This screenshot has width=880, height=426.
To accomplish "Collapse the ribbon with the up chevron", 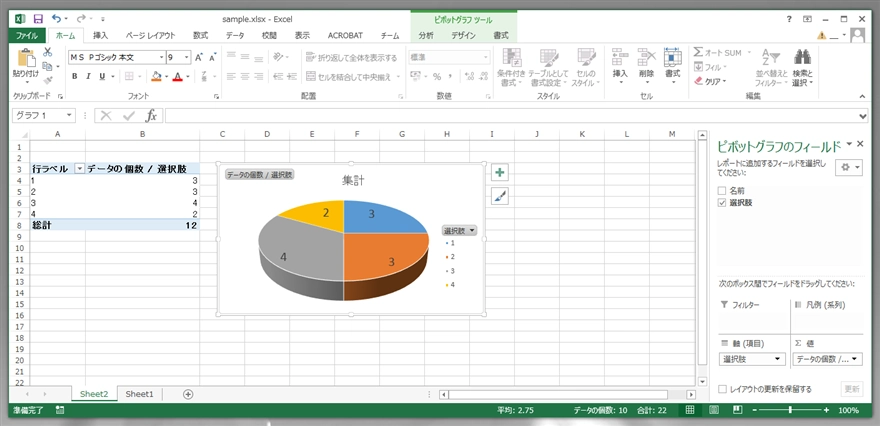I will point(863,97).
